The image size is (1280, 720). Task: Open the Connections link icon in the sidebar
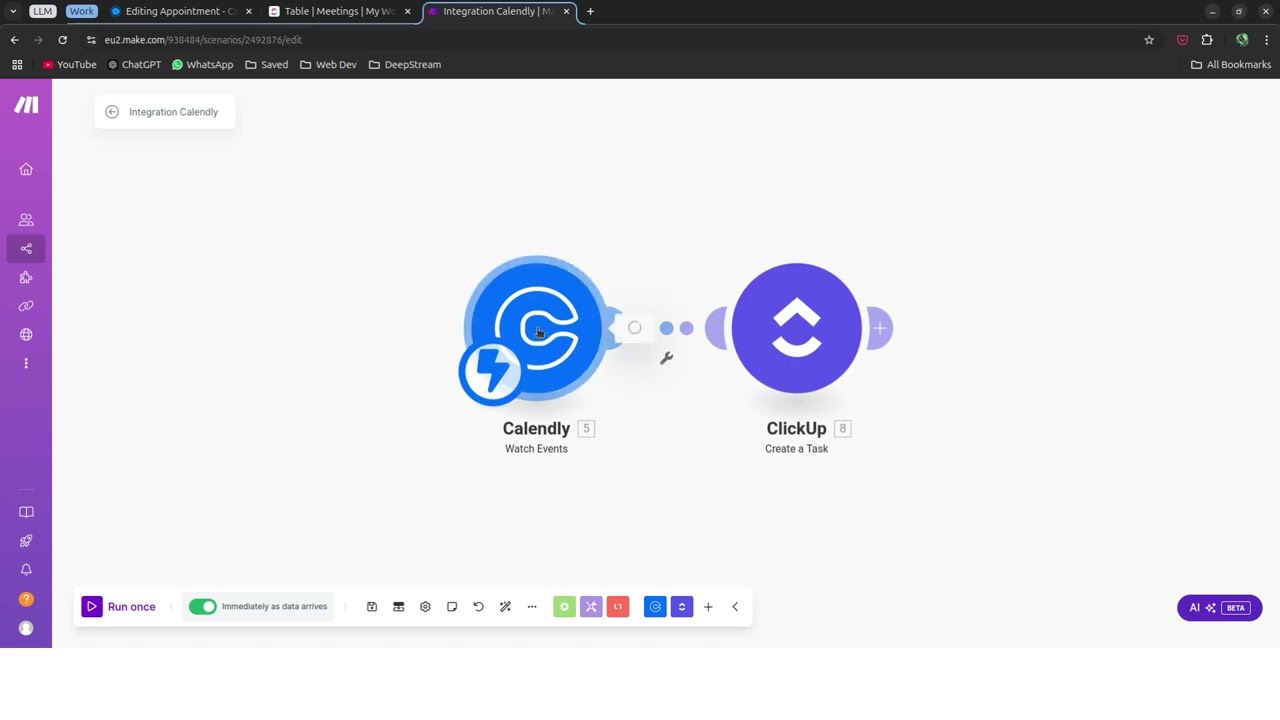[26, 306]
